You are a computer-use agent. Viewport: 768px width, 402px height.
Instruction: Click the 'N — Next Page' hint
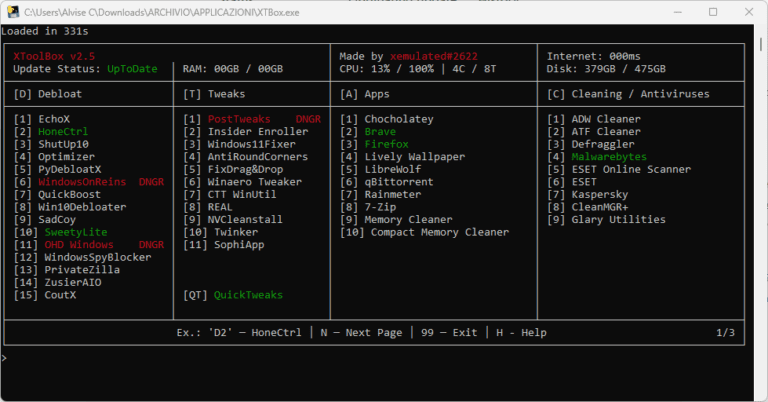coord(361,332)
